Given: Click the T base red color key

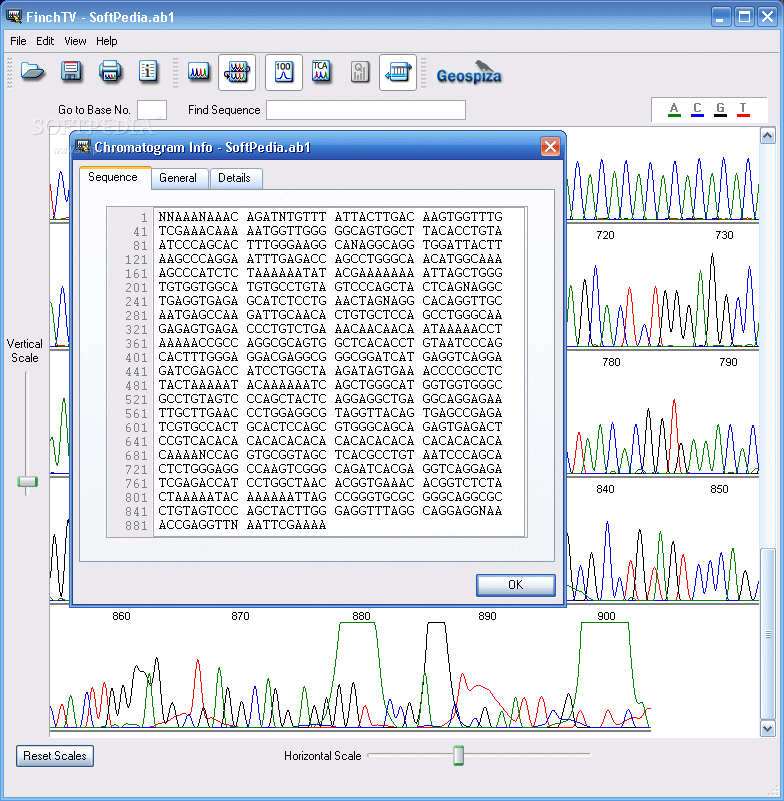Looking at the screenshot, I should pos(743,109).
